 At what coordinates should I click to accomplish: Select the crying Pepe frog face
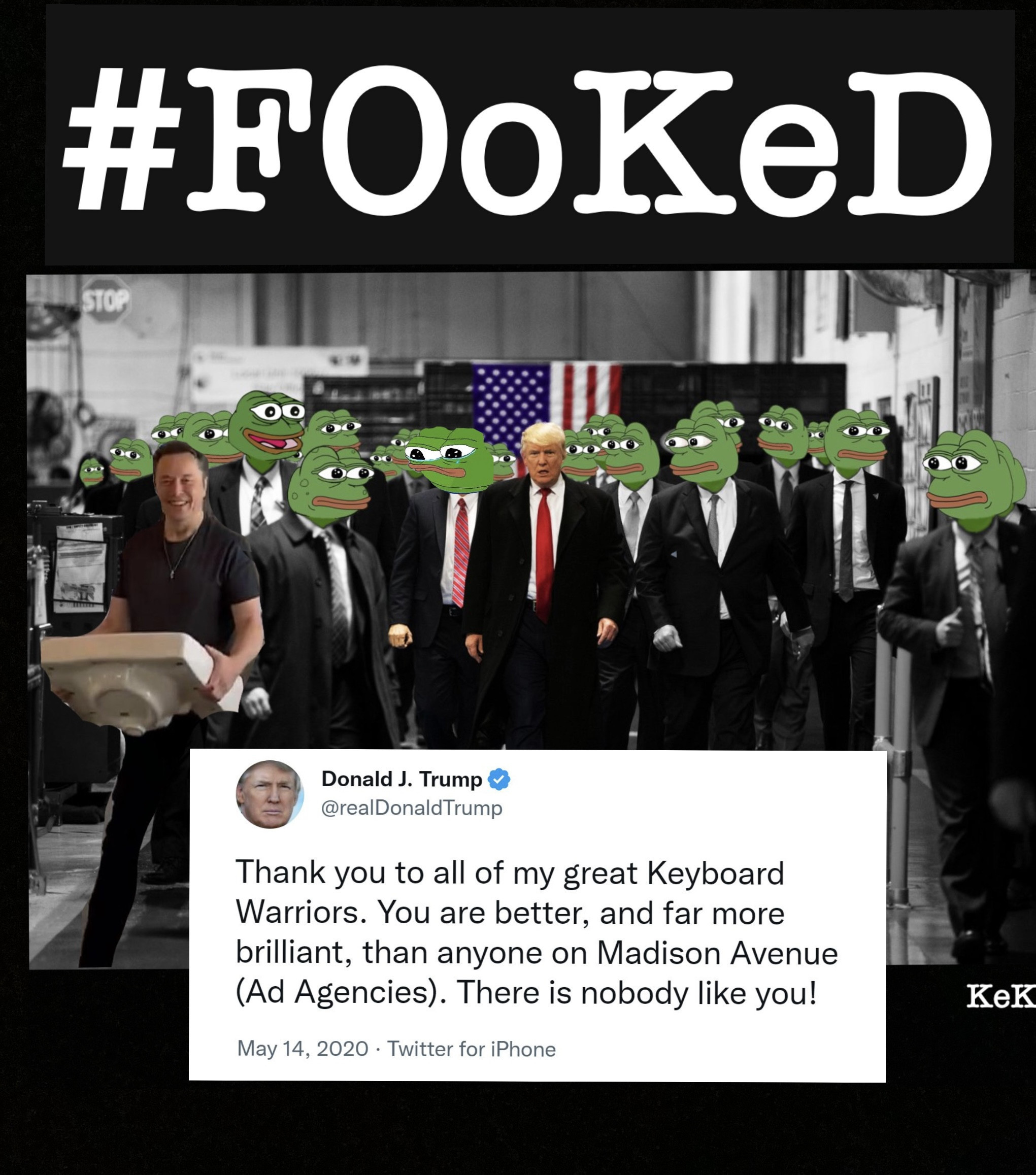pos(448,459)
